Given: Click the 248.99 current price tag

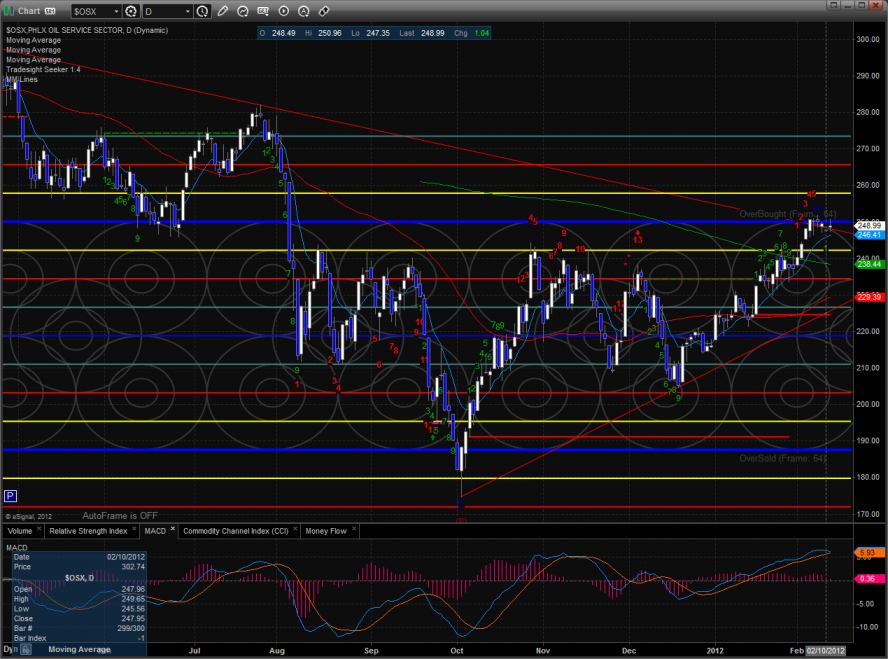Looking at the screenshot, I should [869, 225].
